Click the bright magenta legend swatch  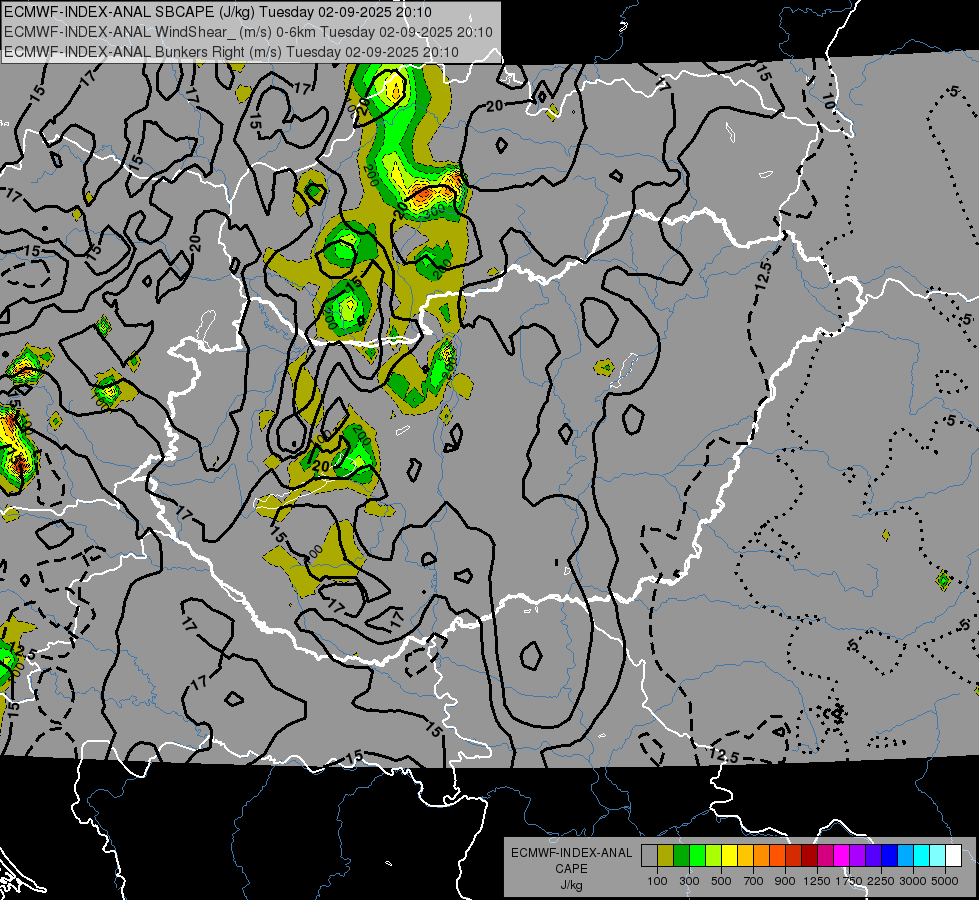(x=842, y=855)
